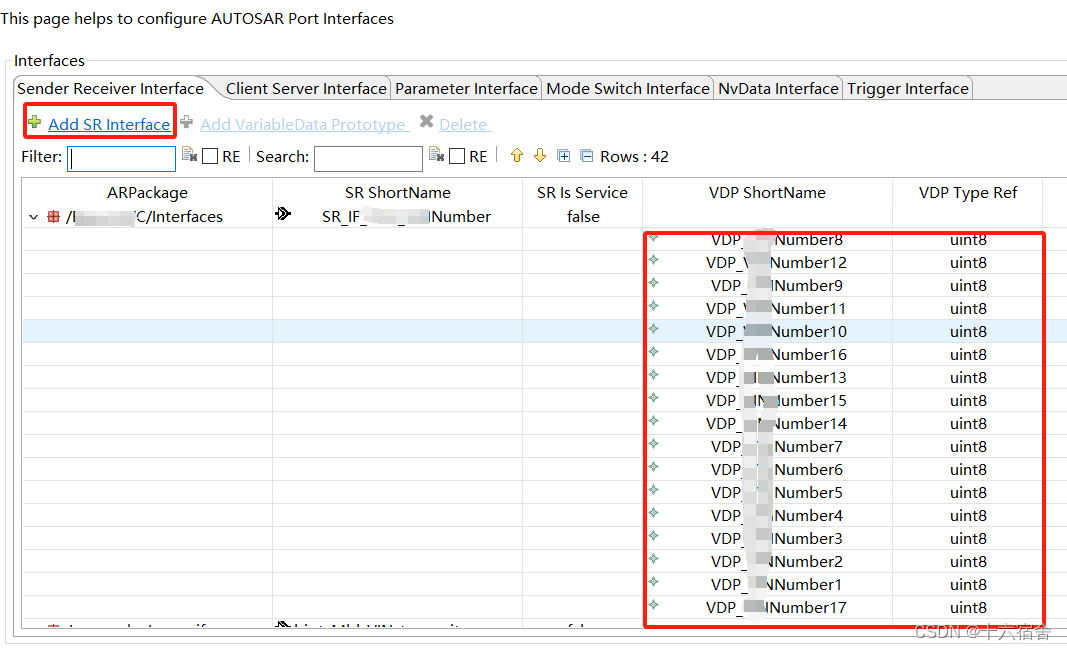Click the up arrow move icon
This screenshot has width=1067, height=650.
pos(516,156)
